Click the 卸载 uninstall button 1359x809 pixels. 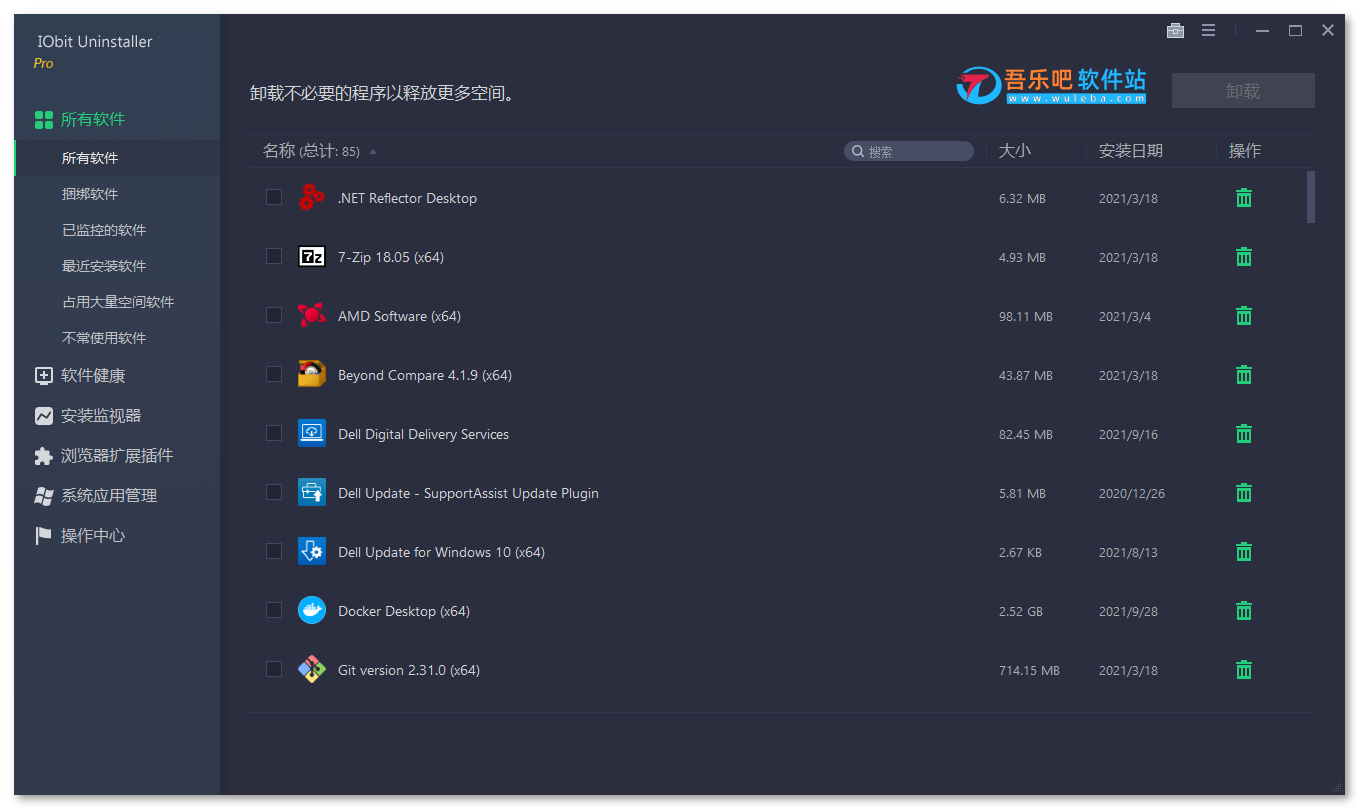(x=1243, y=91)
